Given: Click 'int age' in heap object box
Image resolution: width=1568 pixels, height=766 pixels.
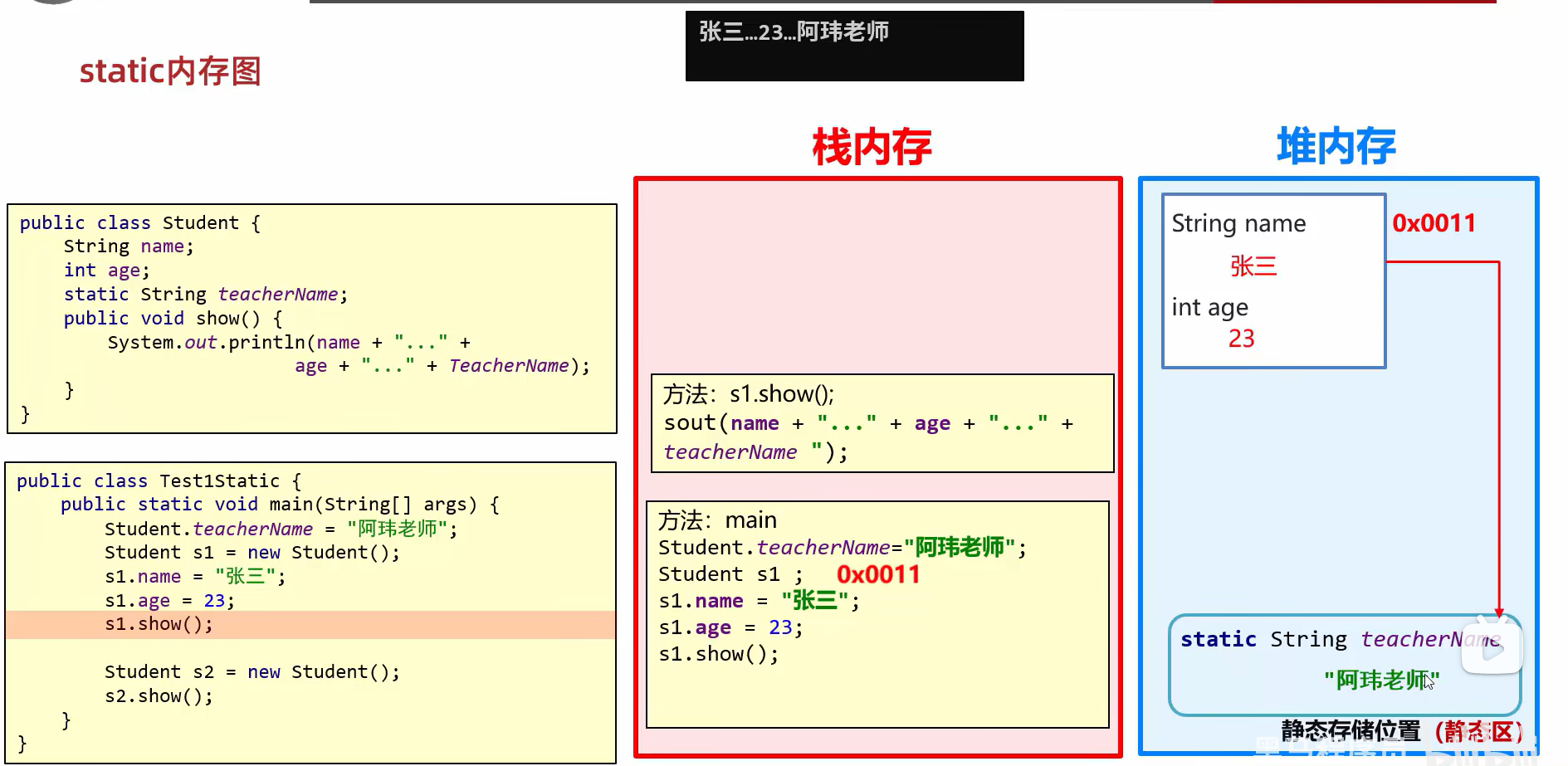Looking at the screenshot, I should tap(1209, 308).
